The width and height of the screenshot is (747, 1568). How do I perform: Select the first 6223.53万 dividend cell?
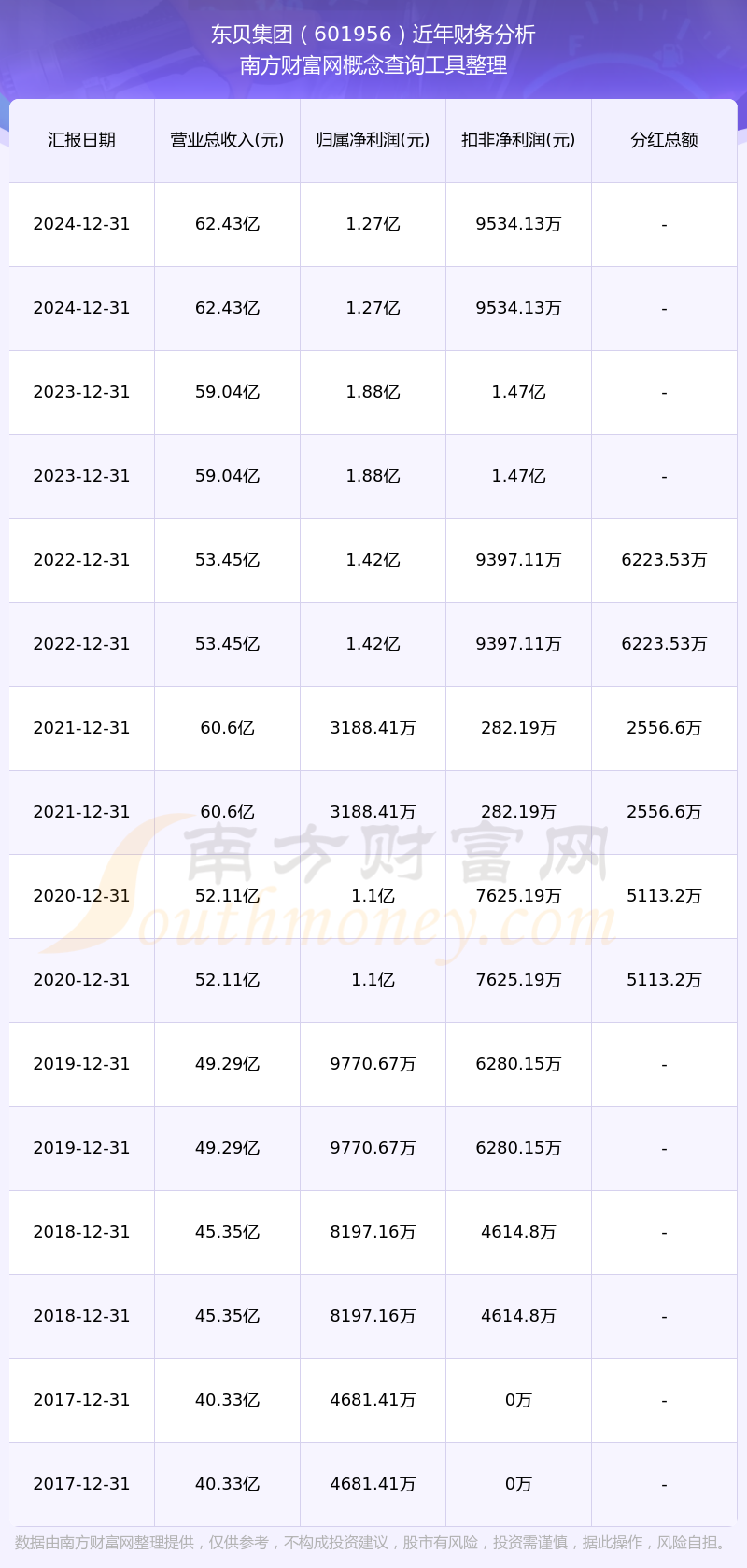tap(664, 560)
